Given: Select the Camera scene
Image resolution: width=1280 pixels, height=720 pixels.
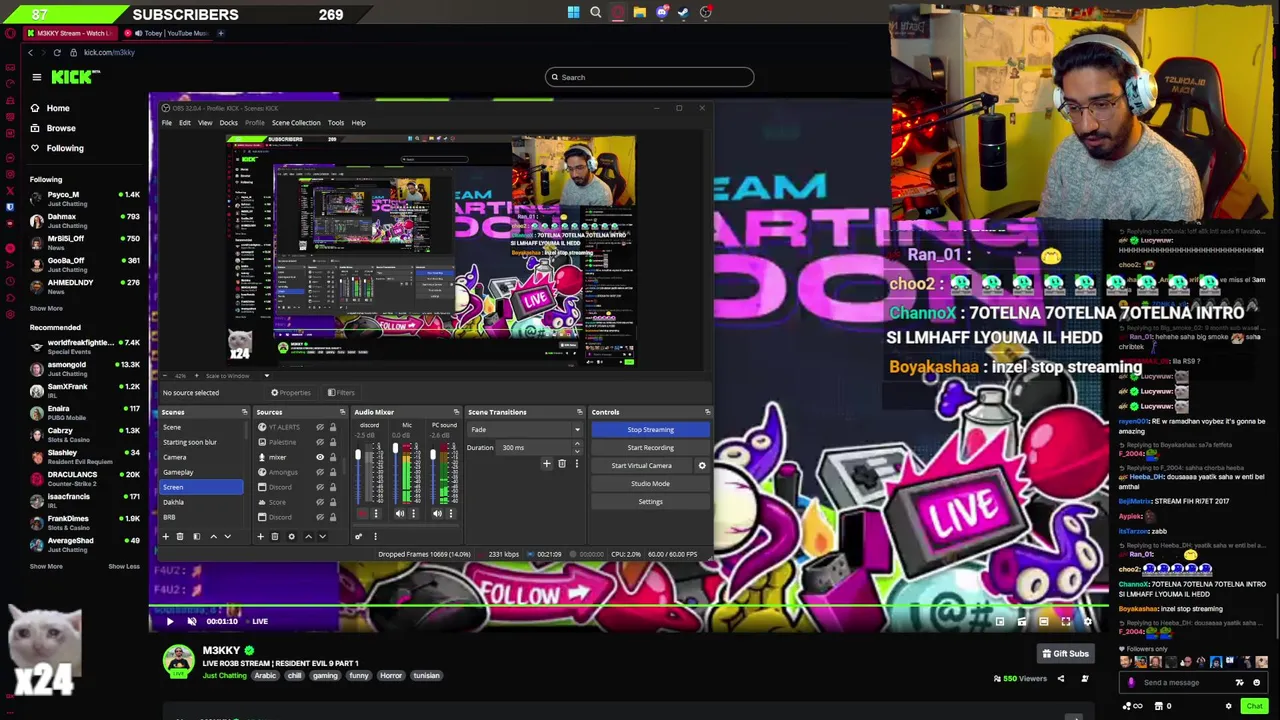Looking at the screenshot, I should pos(200,457).
